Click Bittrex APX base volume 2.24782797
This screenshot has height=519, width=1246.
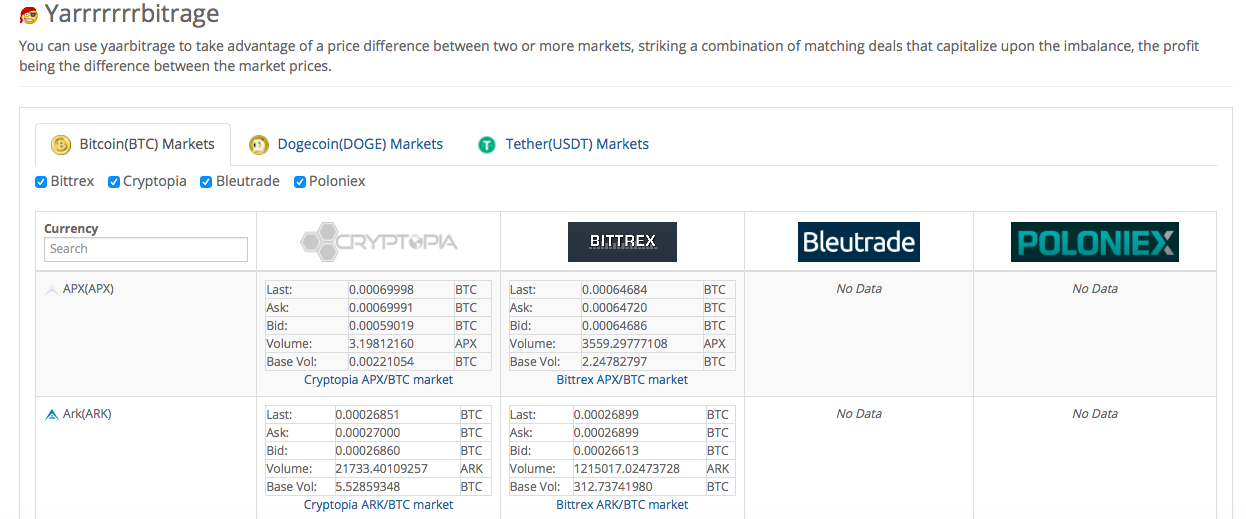pos(614,362)
